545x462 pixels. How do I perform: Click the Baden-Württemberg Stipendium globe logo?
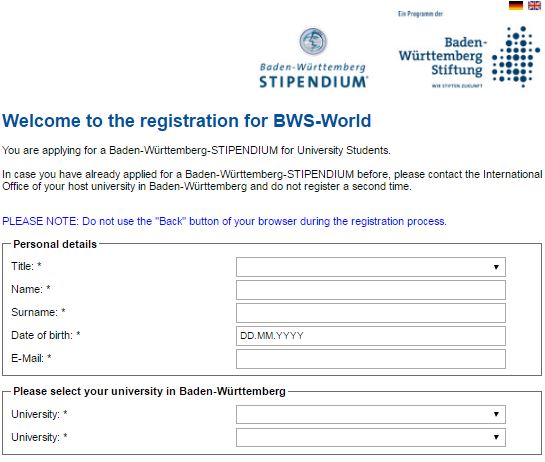(x=313, y=41)
